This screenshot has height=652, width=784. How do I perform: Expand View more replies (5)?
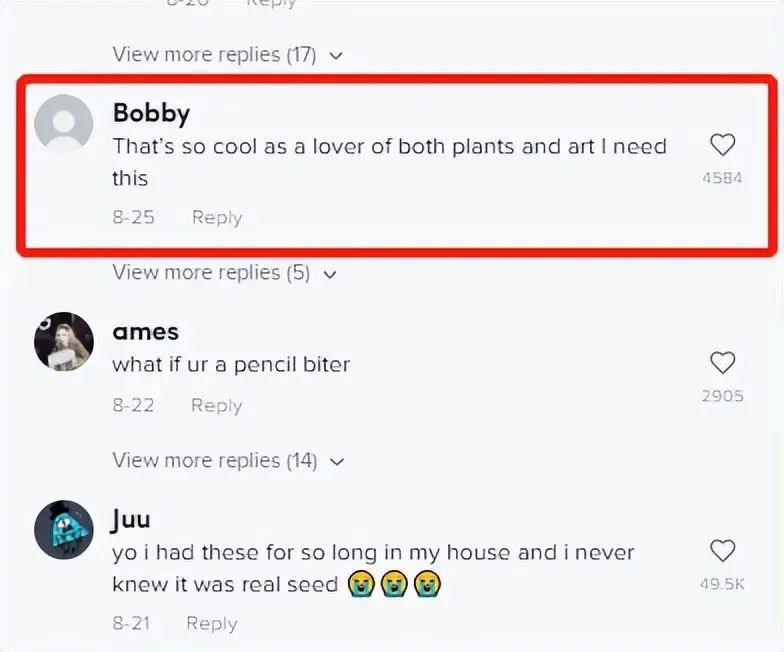tap(224, 272)
